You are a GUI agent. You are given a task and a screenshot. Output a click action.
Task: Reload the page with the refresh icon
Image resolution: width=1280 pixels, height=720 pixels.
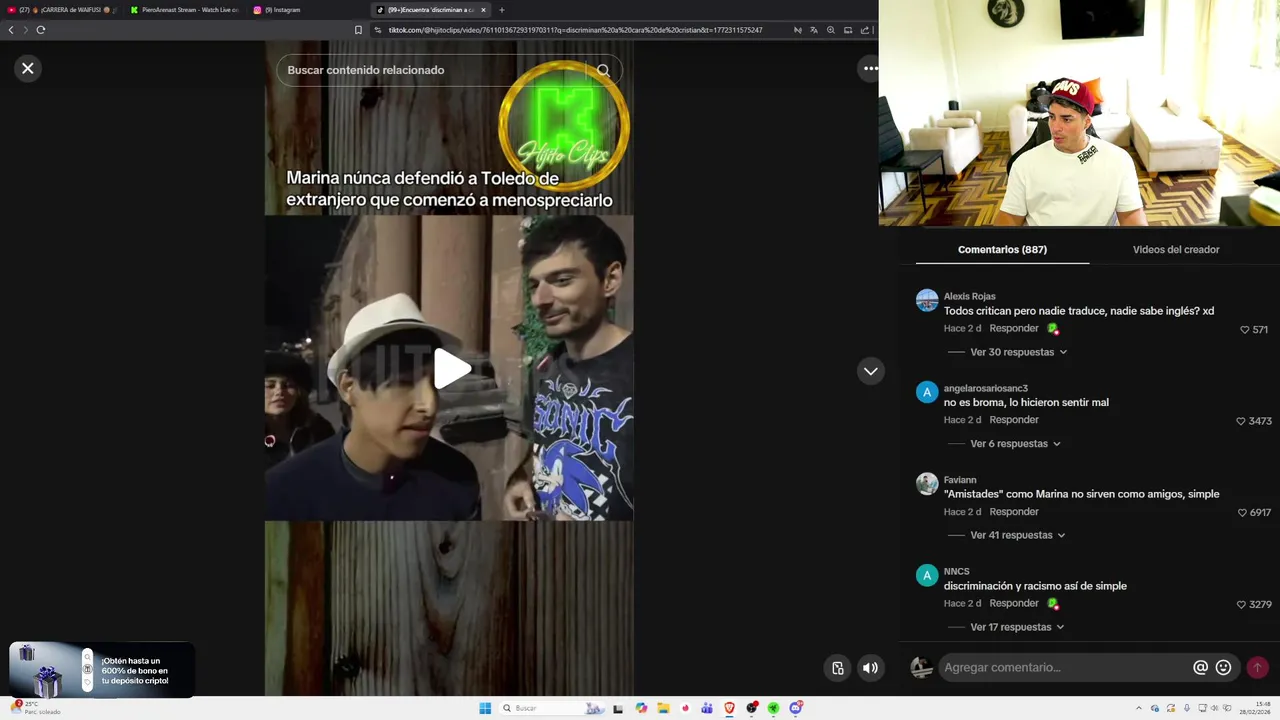point(41,30)
